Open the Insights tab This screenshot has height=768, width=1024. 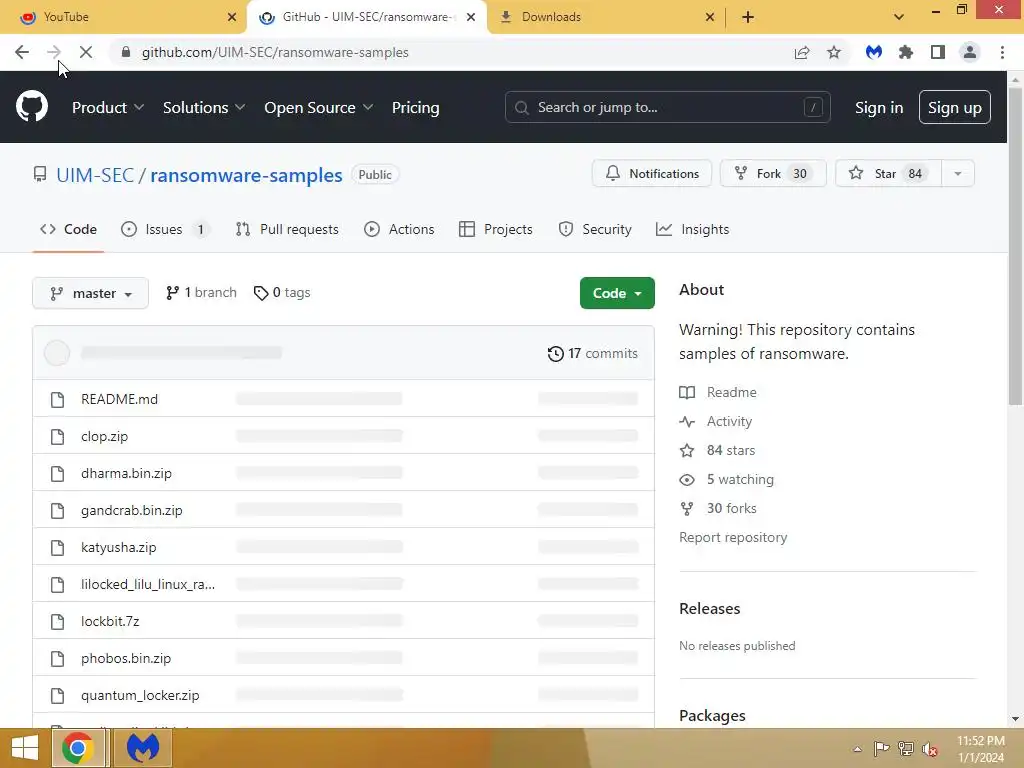coord(692,229)
